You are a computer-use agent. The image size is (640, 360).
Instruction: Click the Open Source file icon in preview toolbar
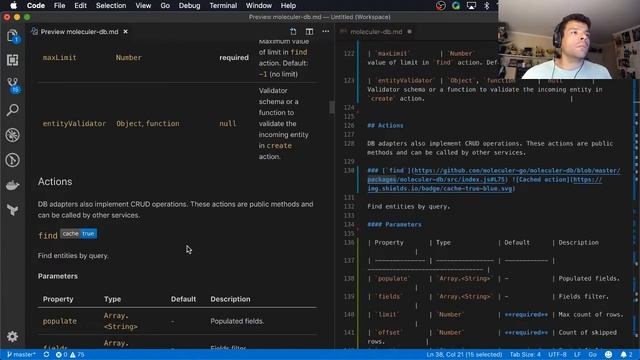coord(293,31)
